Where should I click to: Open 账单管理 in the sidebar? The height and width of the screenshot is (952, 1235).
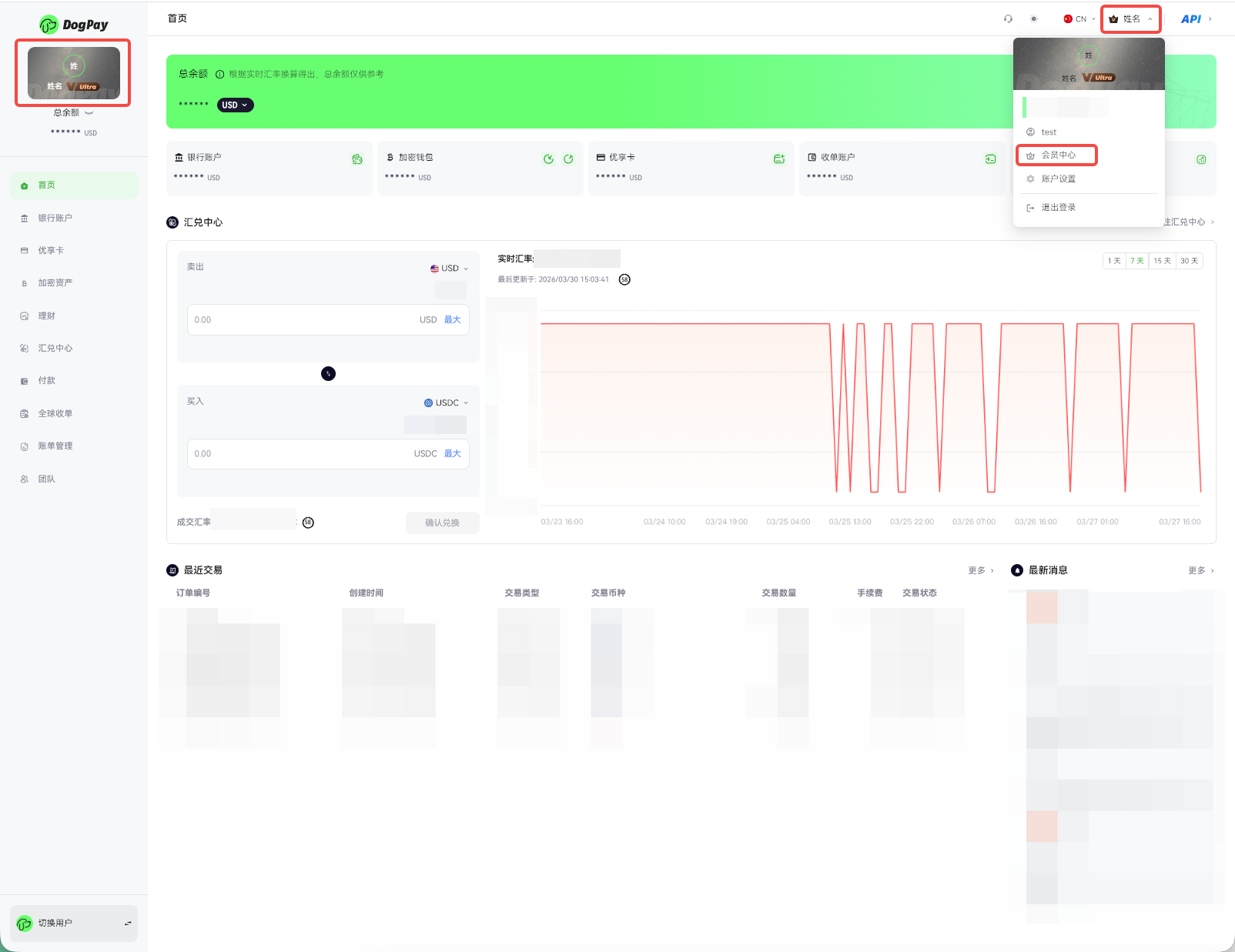pos(74,446)
